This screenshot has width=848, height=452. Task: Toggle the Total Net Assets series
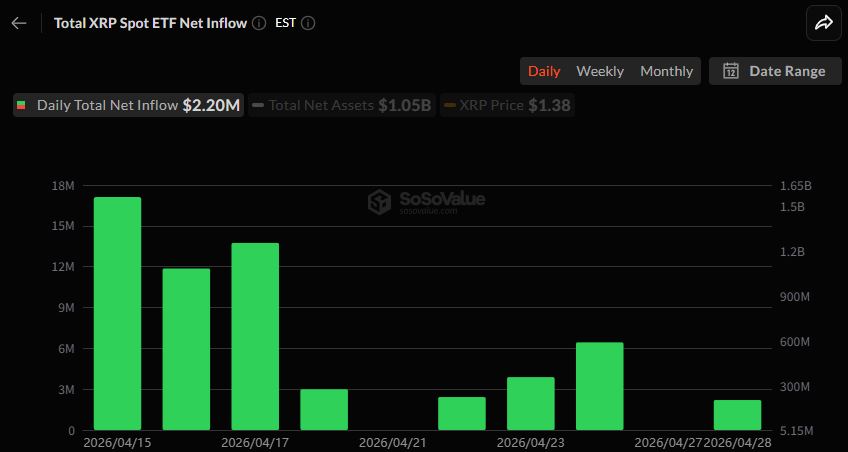click(x=342, y=105)
